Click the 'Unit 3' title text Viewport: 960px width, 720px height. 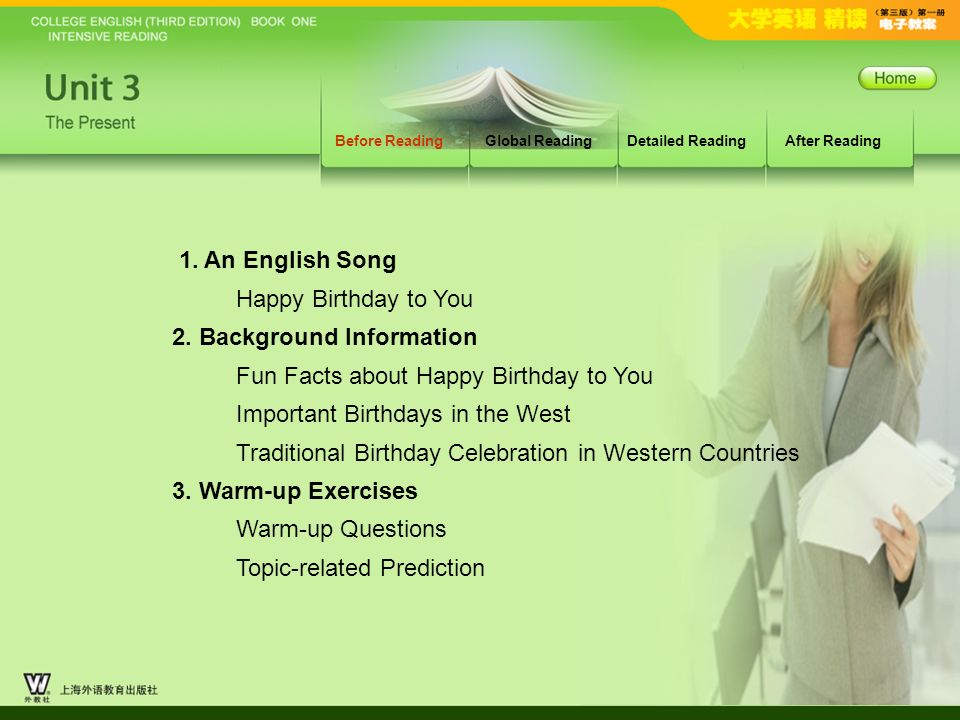[x=92, y=88]
